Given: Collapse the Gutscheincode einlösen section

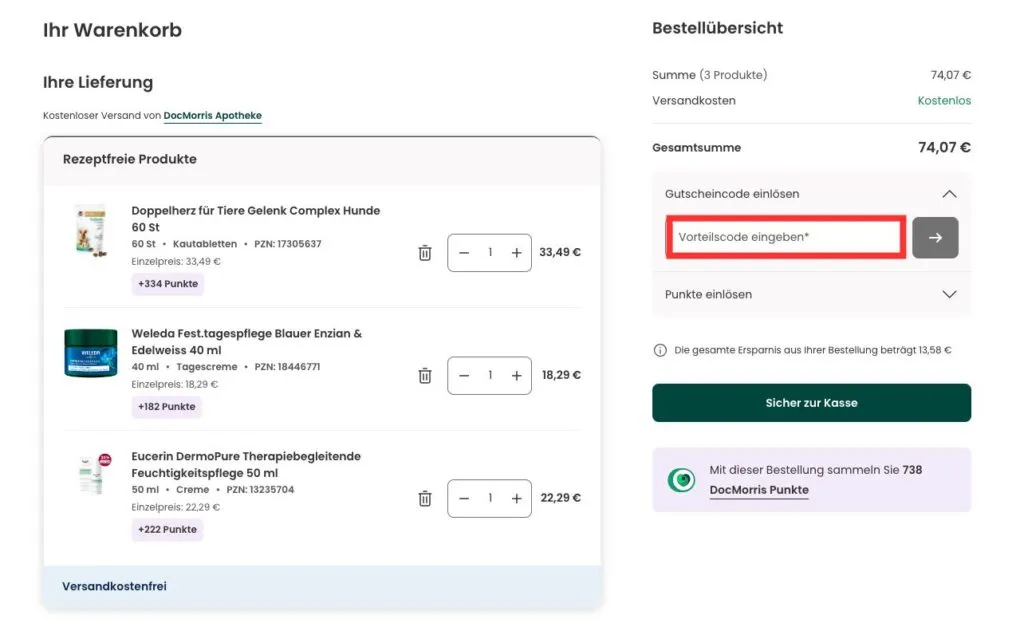Looking at the screenshot, I should [x=948, y=193].
